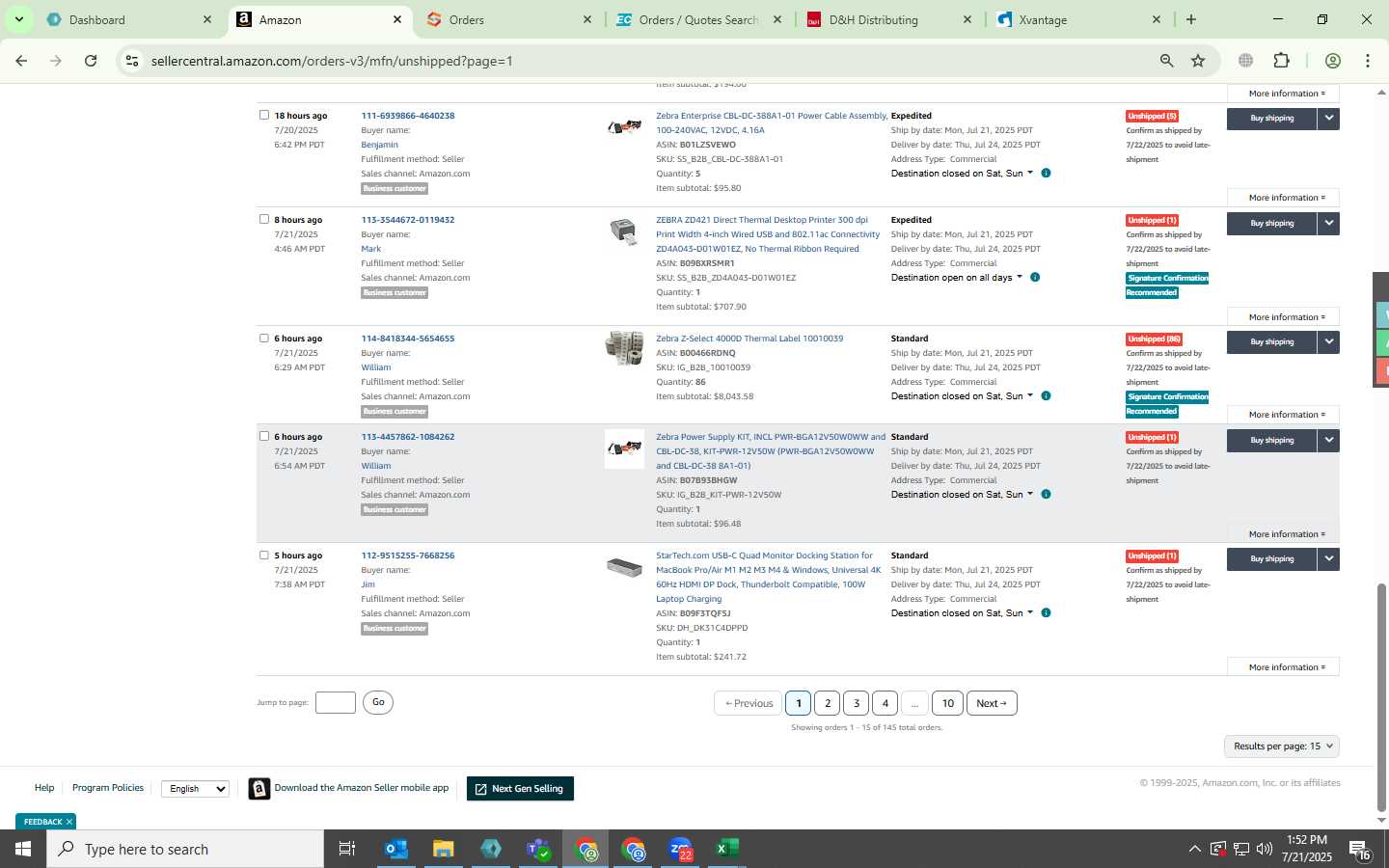Reload the page with refresh icon
Screen dimensions: 1389x868
coord(91,61)
